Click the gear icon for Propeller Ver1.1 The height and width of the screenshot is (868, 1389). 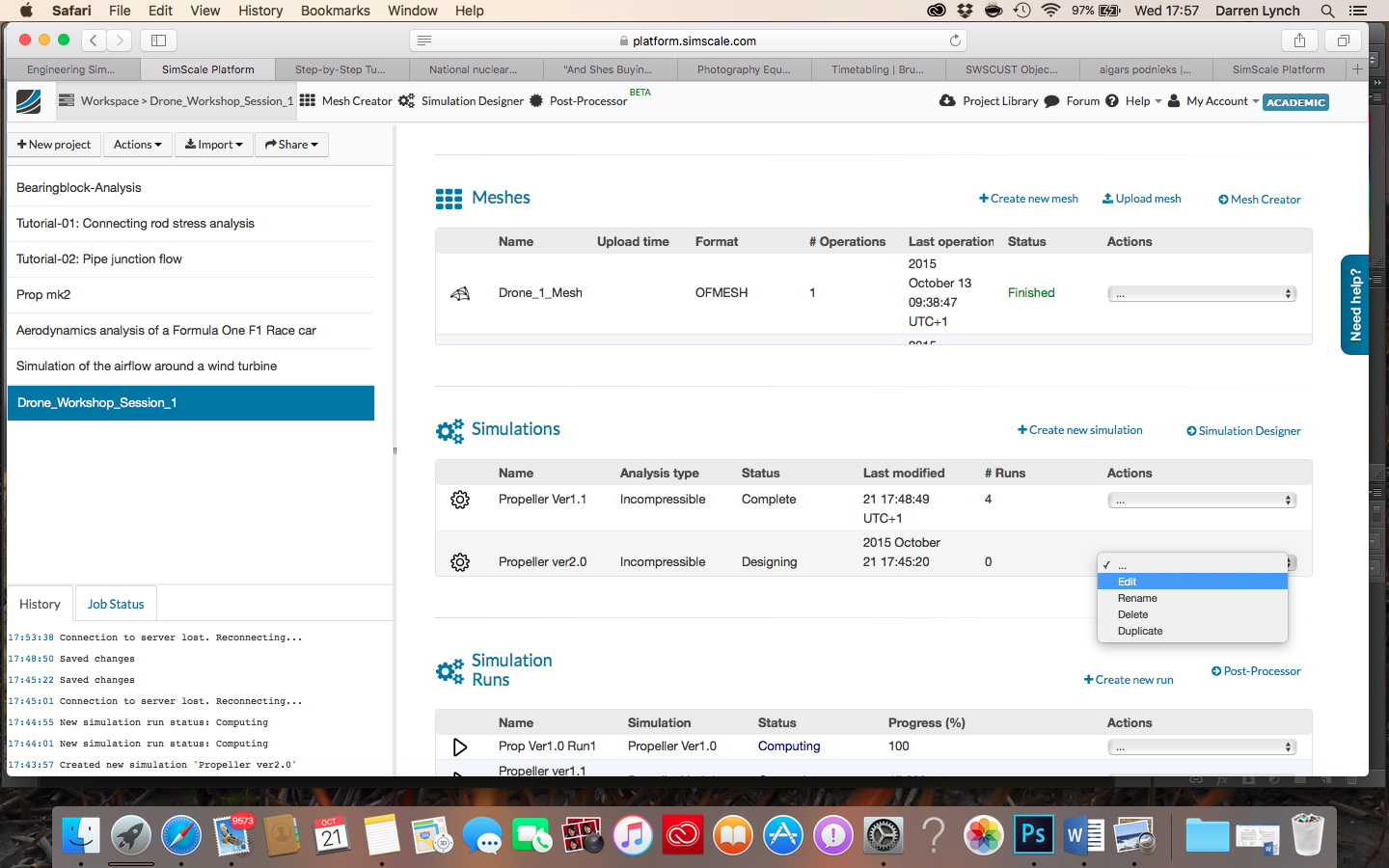coord(460,500)
